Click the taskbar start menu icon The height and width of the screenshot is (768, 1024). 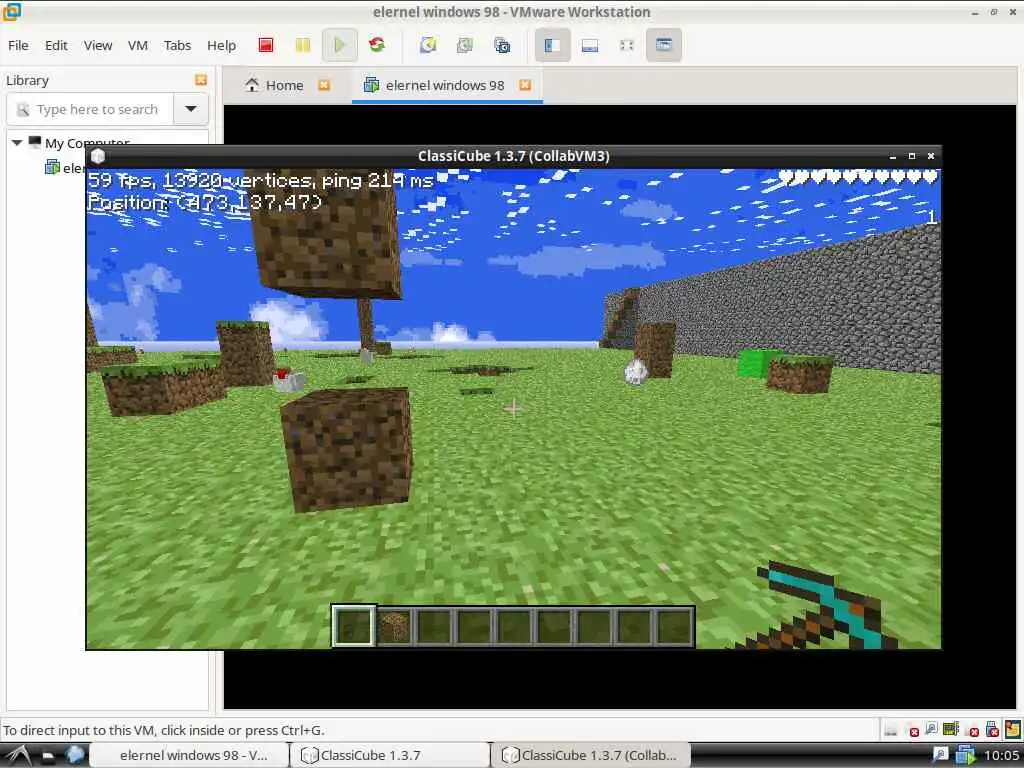pyautogui.click(x=18, y=756)
